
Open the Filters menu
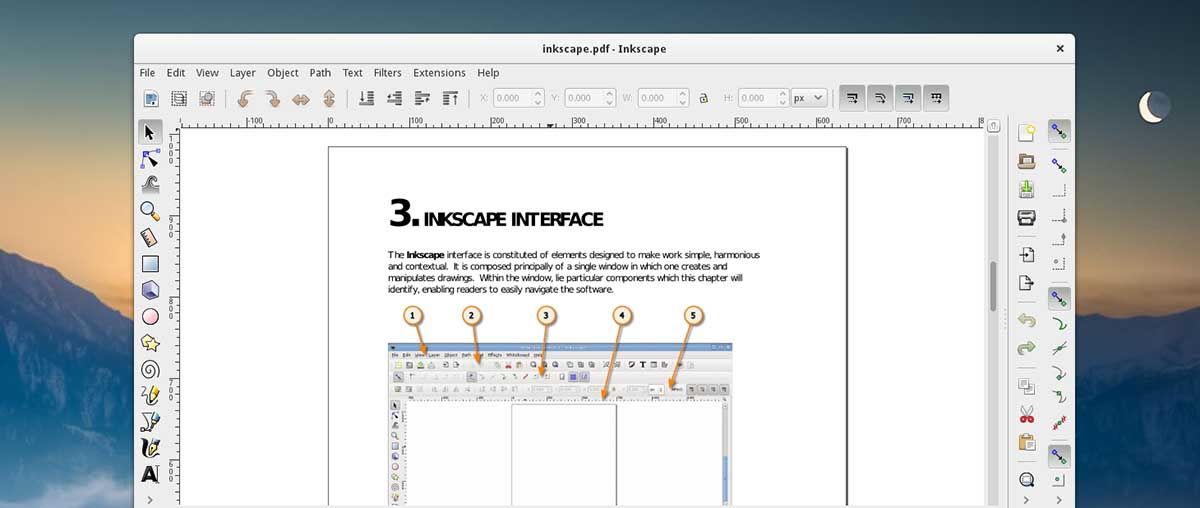[388, 73]
